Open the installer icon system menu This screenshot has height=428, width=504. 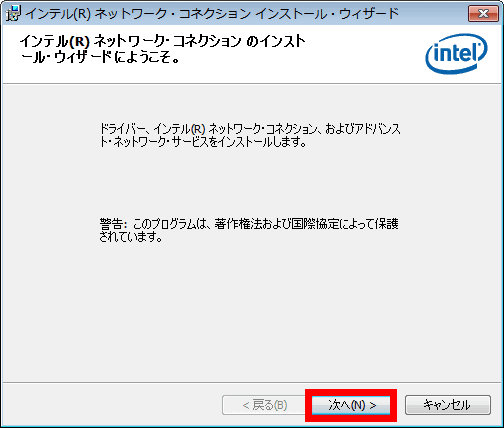pyautogui.click(x=13, y=13)
